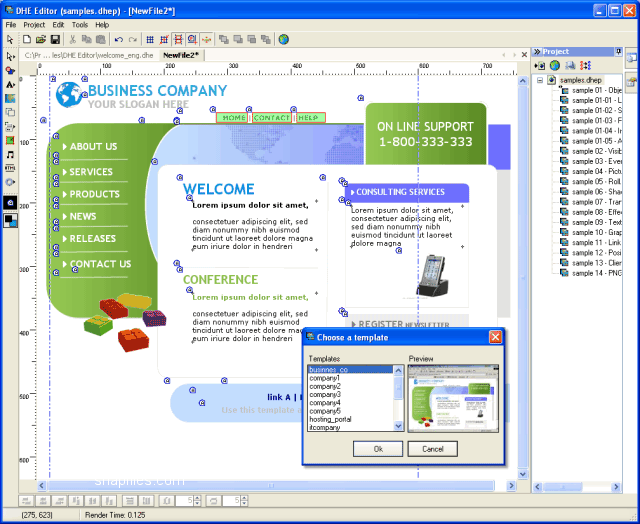Create a new file via toolbar icon
Viewport: 640px width, 524px height.
click(x=27, y=39)
